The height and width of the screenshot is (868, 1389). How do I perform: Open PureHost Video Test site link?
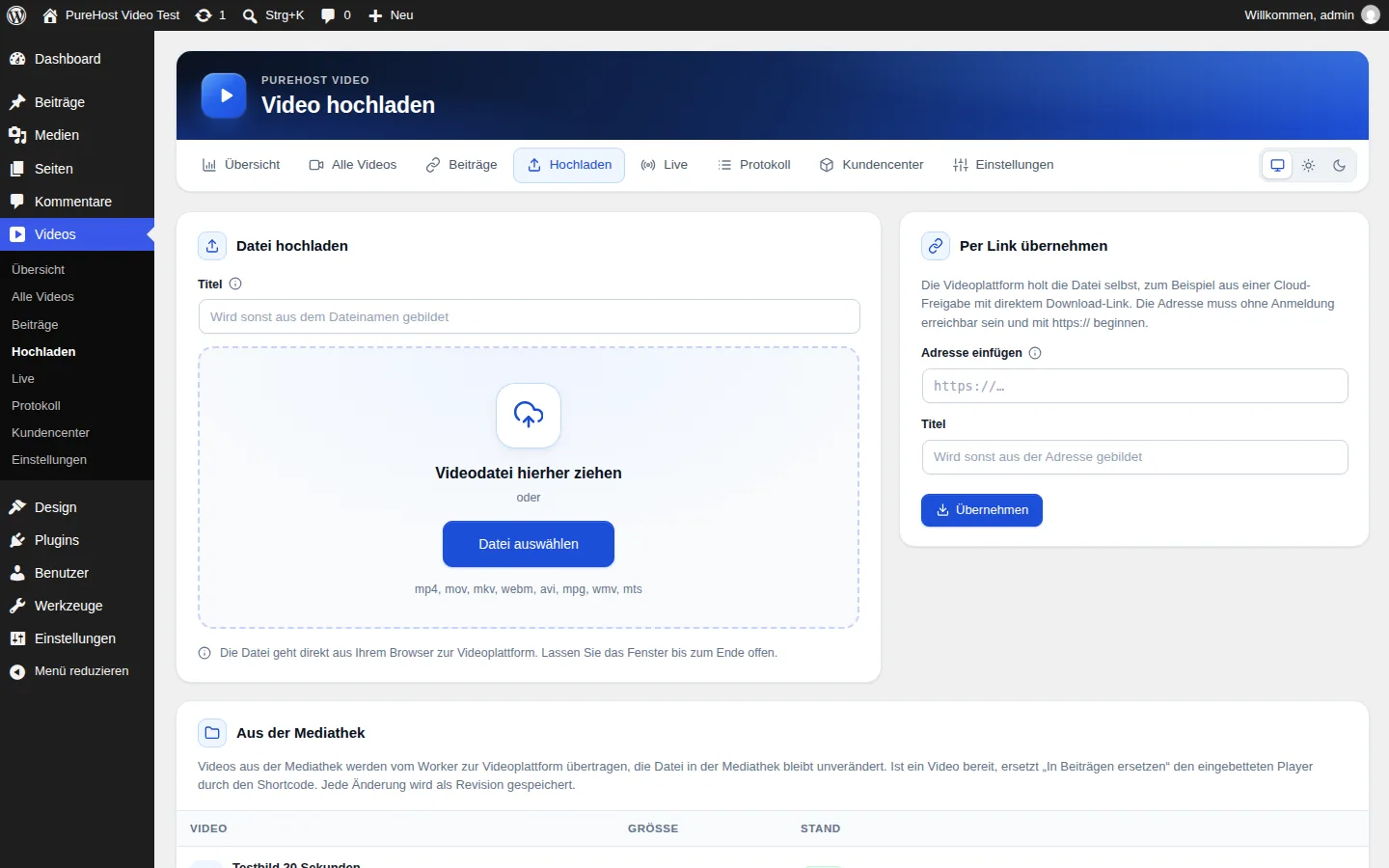[x=112, y=15]
